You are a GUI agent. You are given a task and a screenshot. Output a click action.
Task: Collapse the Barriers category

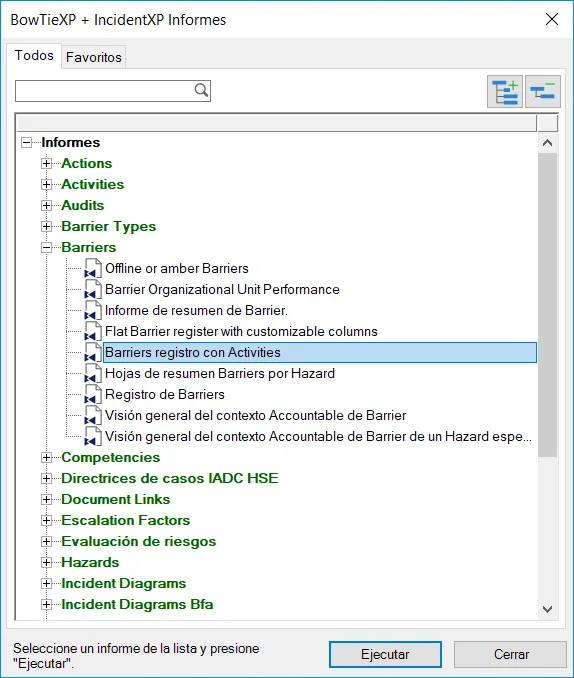(x=46, y=247)
